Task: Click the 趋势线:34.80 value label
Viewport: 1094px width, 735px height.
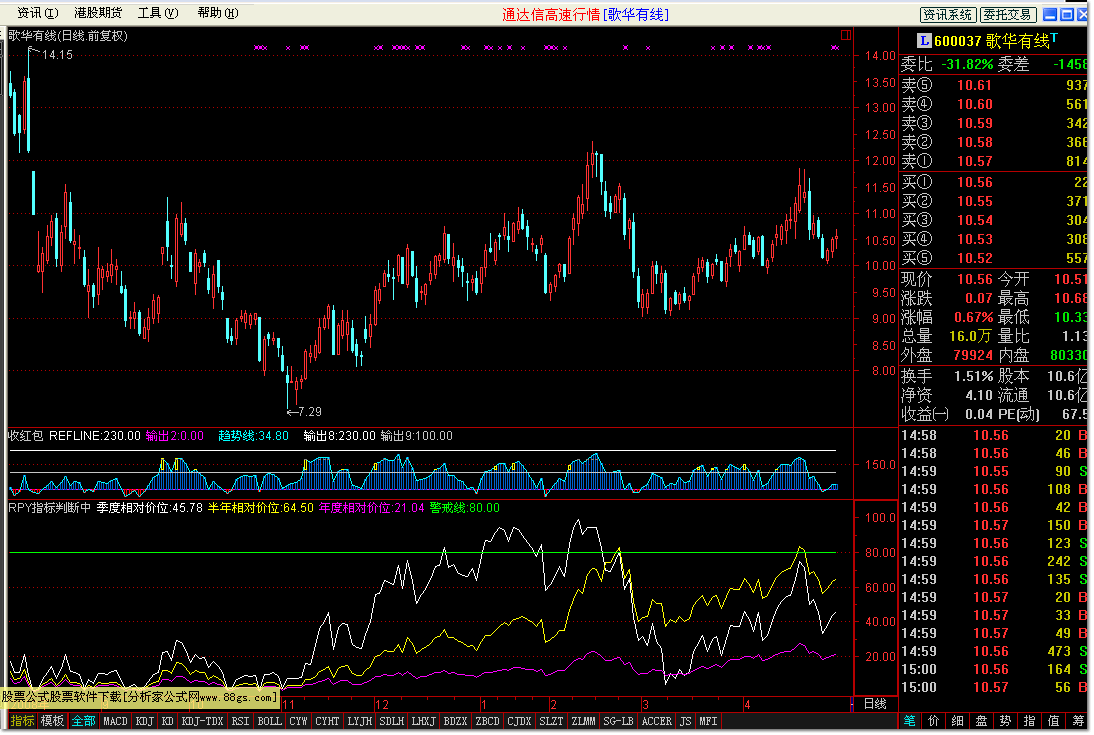Action: click(253, 436)
